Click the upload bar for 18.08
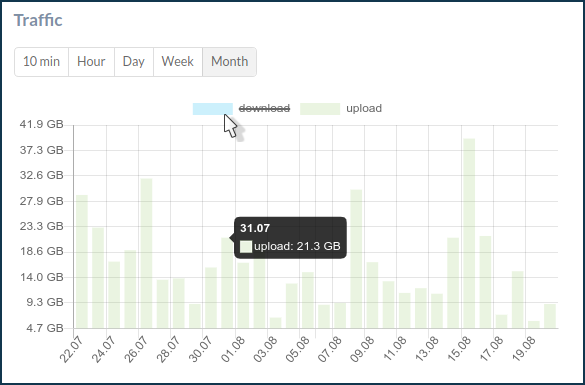Viewport: 585px width, 385px height. (x=517, y=300)
